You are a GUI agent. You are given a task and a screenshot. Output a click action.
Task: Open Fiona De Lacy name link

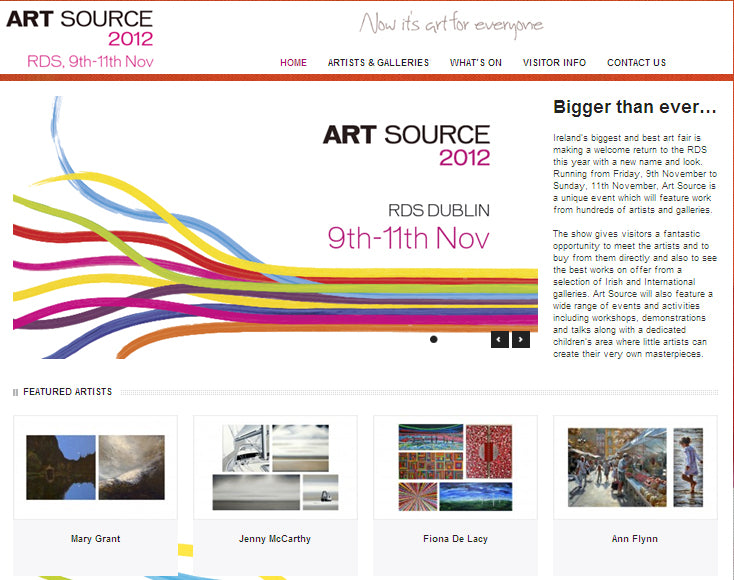[x=455, y=539]
